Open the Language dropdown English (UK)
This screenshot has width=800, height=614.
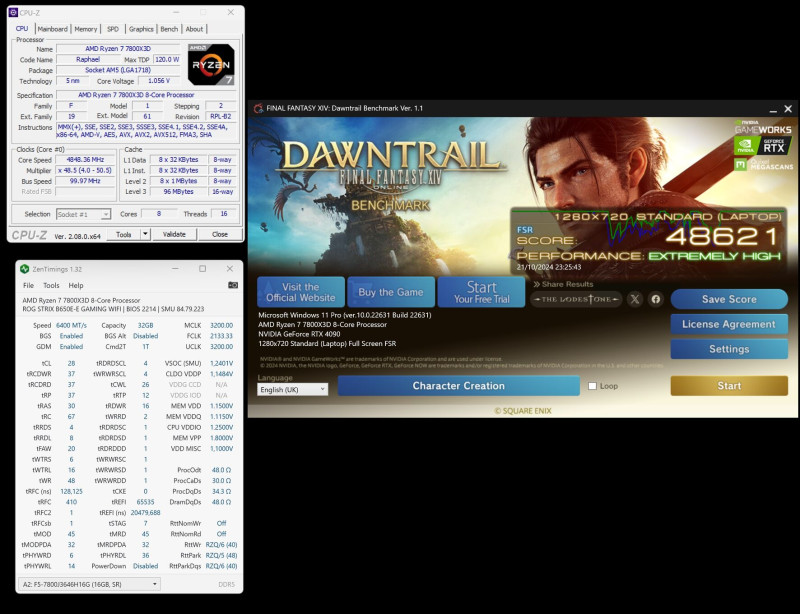292,389
